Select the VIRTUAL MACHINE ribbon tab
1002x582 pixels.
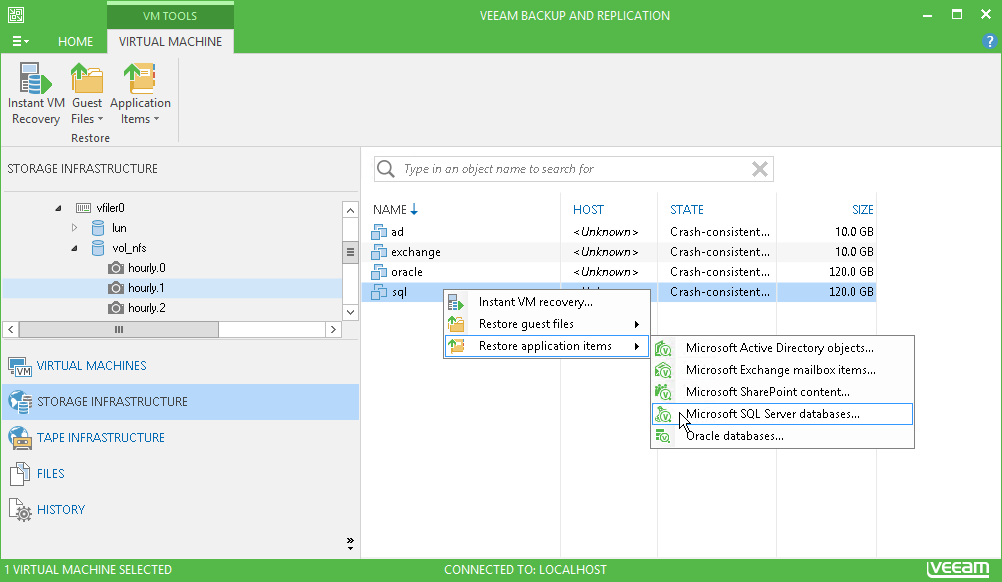[x=170, y=42]
